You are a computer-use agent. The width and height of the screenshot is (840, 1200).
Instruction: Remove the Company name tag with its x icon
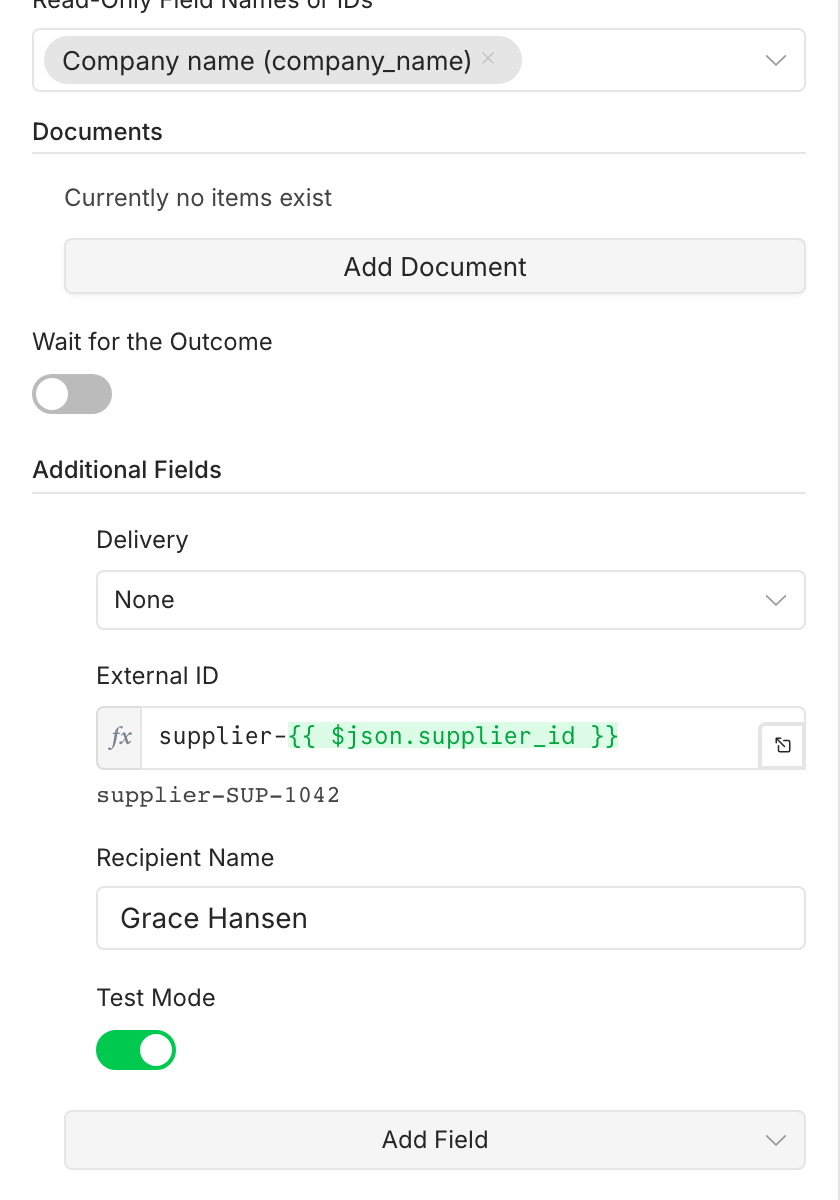(488, 58)
